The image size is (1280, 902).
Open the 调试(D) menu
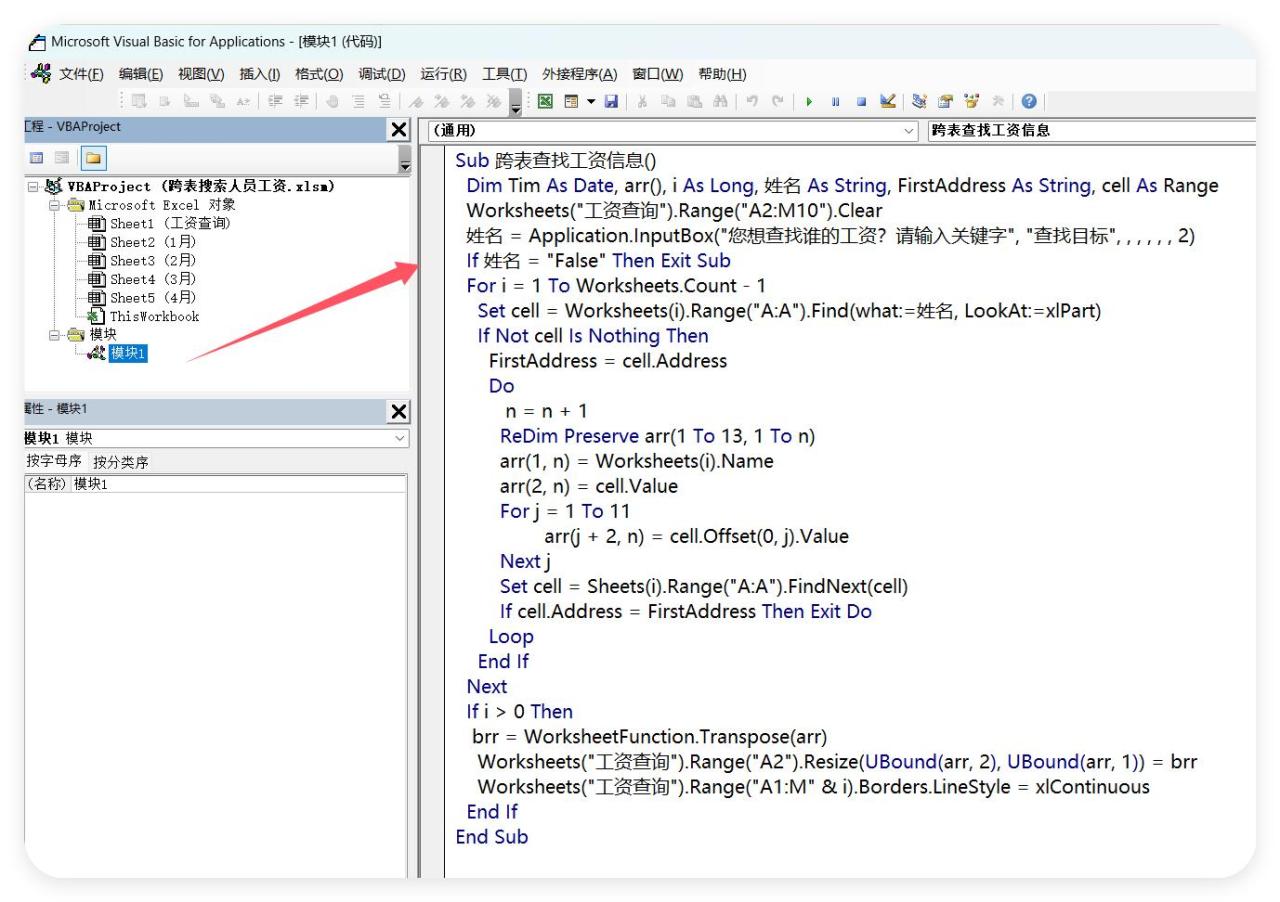tap(382, 74)
